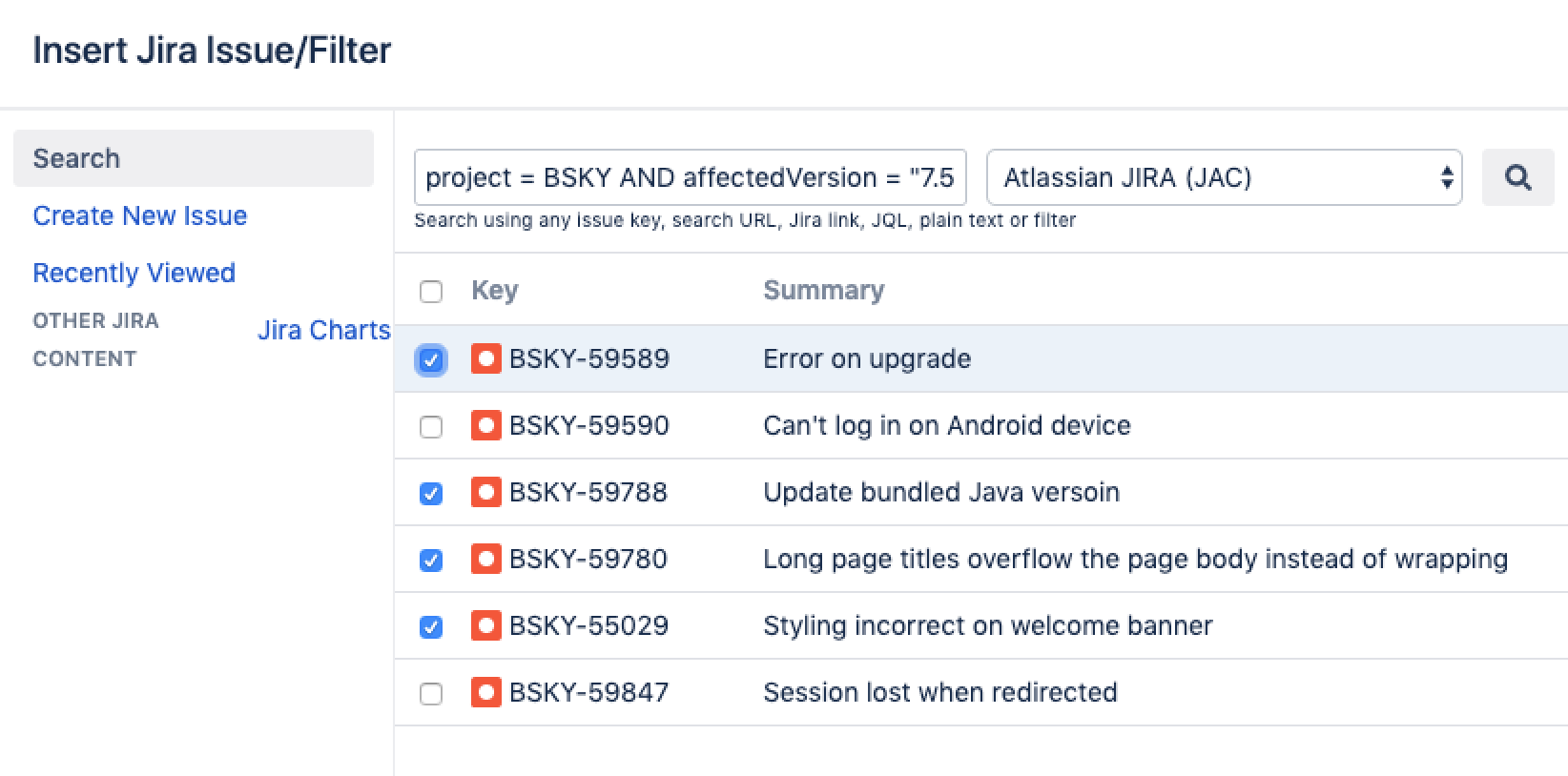
Task: Open Recently Viewed in the sidebar
Action: point(134,273)
